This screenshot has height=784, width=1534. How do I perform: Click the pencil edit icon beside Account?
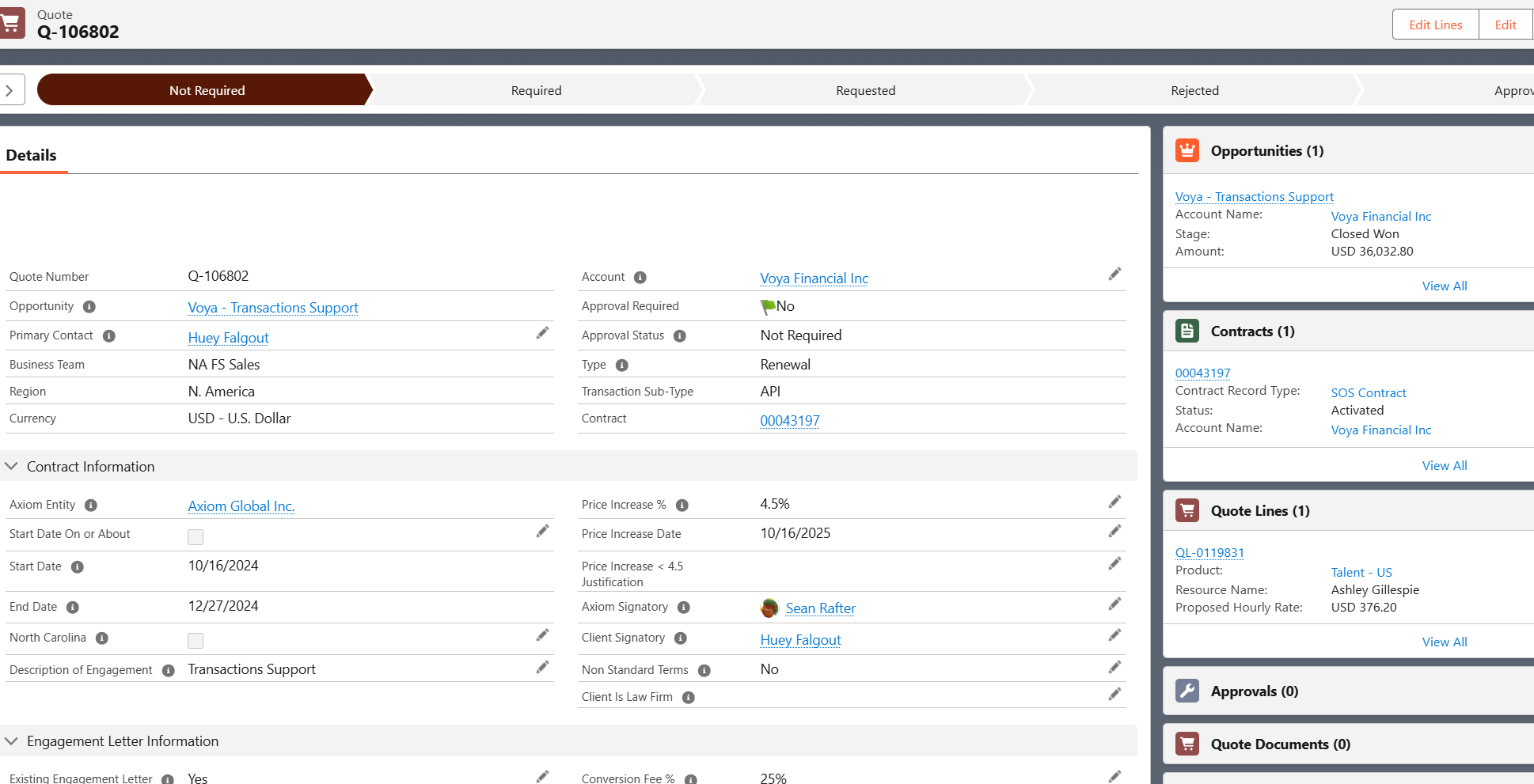click(x=1114, y=275)
